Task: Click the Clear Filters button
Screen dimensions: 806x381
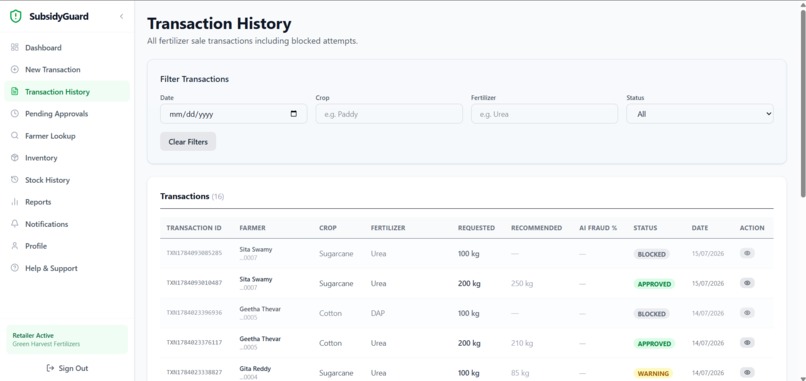Action: pos(188,142)
